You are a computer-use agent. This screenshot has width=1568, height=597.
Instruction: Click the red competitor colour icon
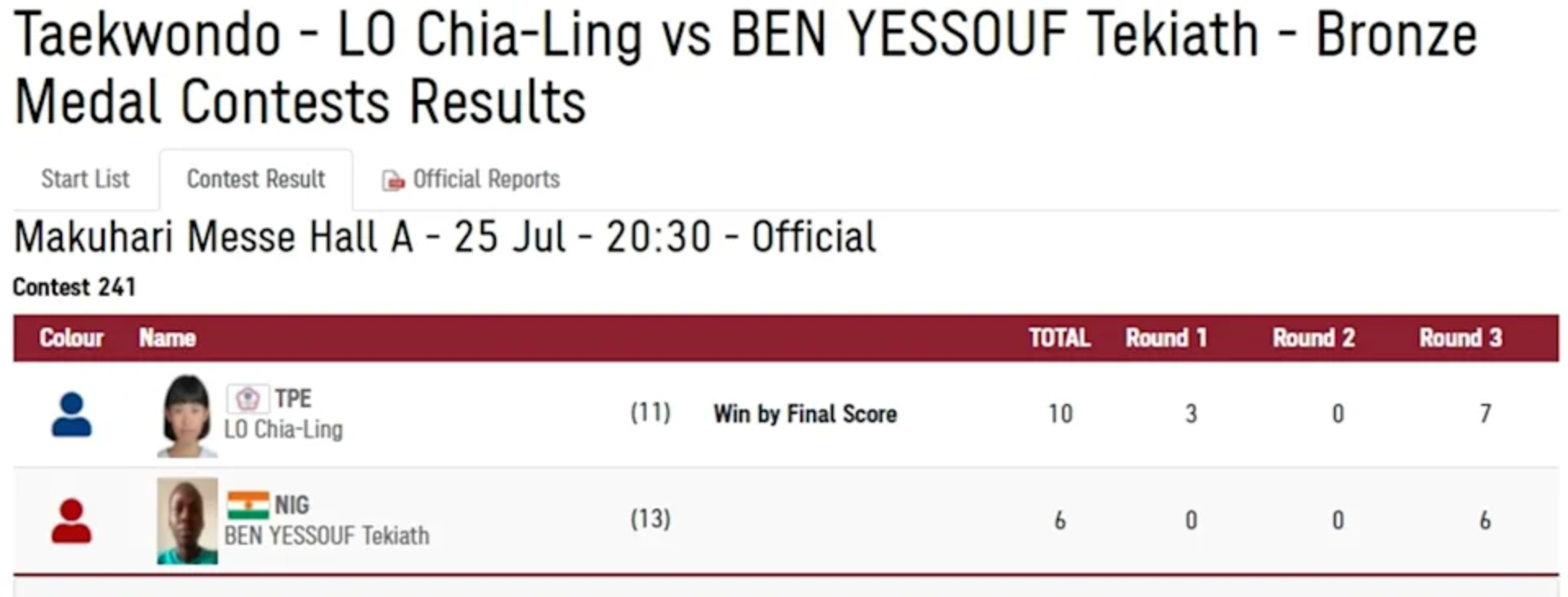click(71, 521)
